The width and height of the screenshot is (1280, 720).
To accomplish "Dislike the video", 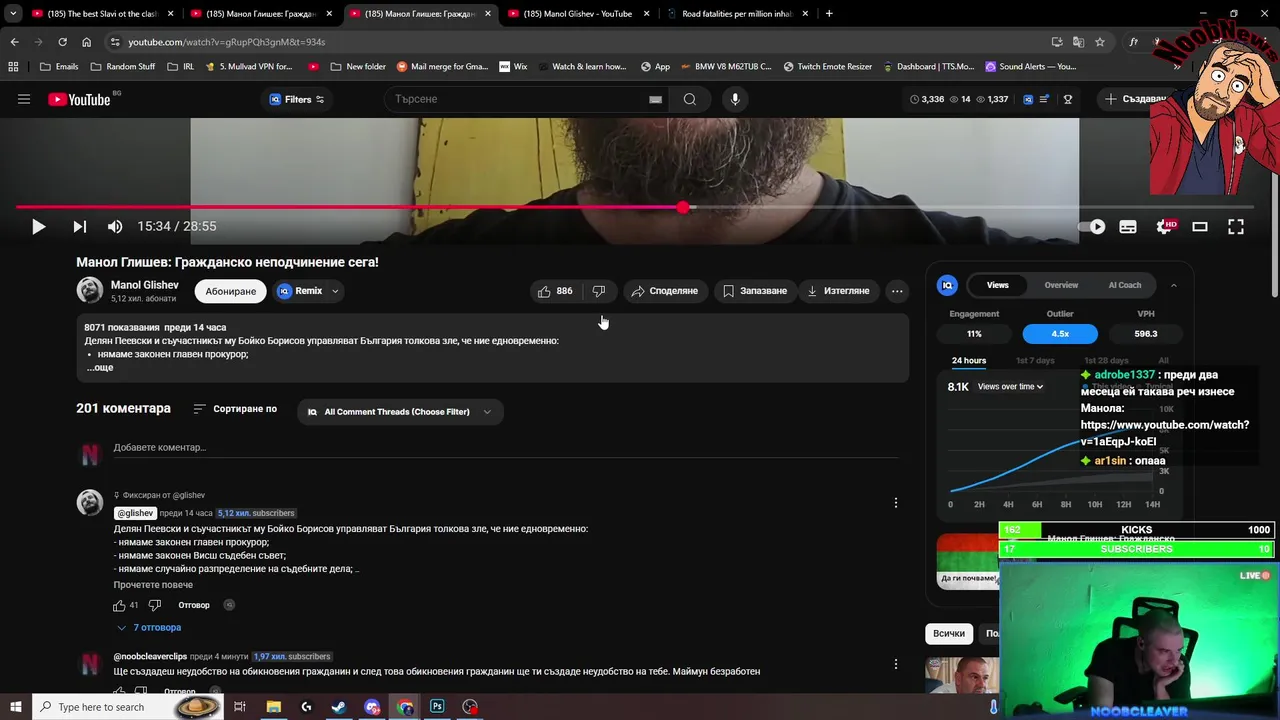I will [599, 291].
